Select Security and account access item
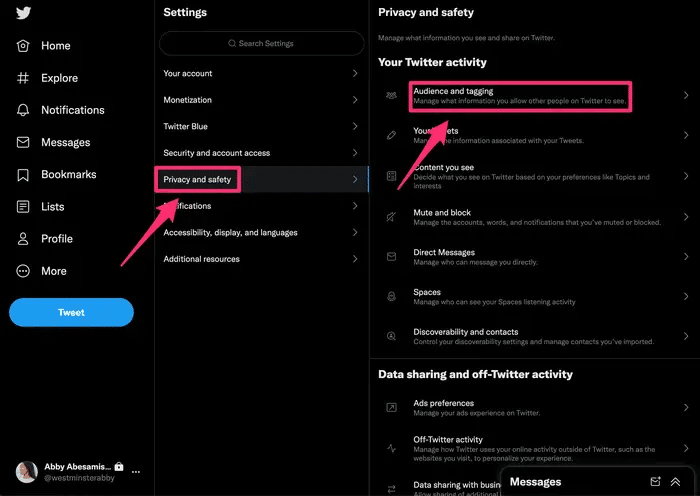Screen dimensions: 700x496 (262, 153)
